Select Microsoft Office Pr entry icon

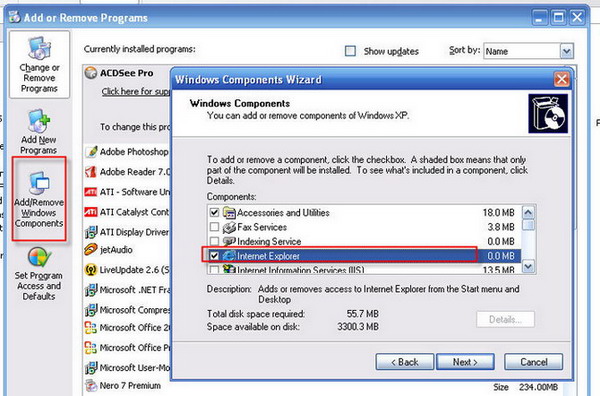pyautogui.click(x=91, y=347)
